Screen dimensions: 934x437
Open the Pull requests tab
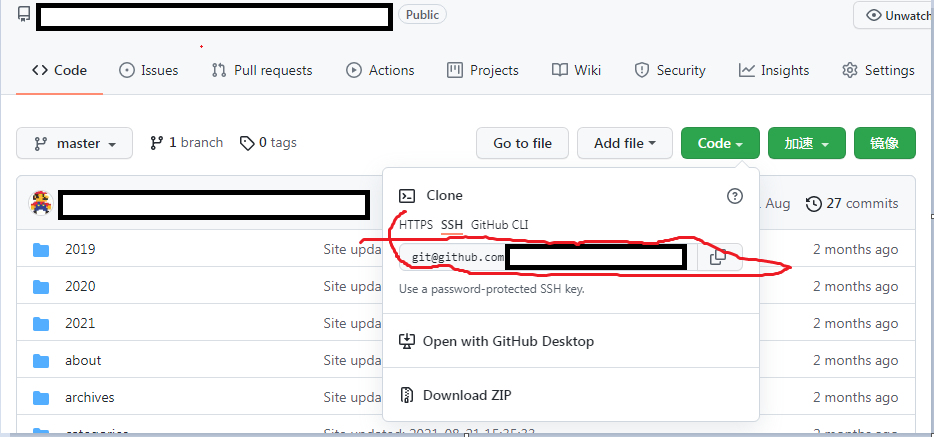click(262, 70)
